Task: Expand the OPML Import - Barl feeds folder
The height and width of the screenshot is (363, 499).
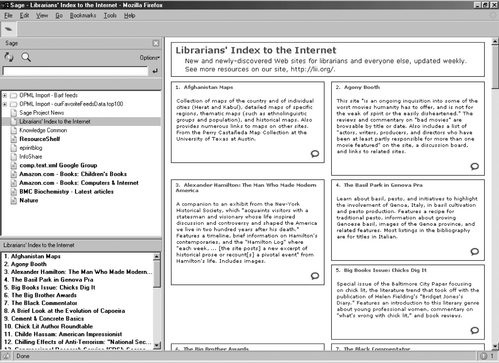Action: [x=5, y=95]
